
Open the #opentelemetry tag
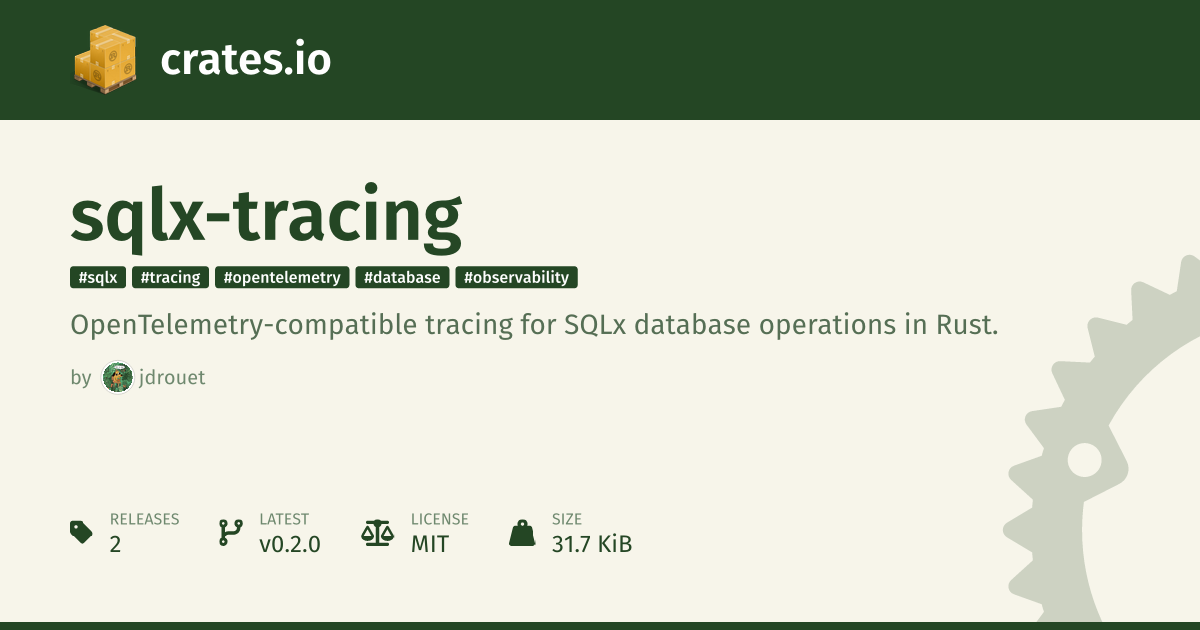(x=282, y=278)
